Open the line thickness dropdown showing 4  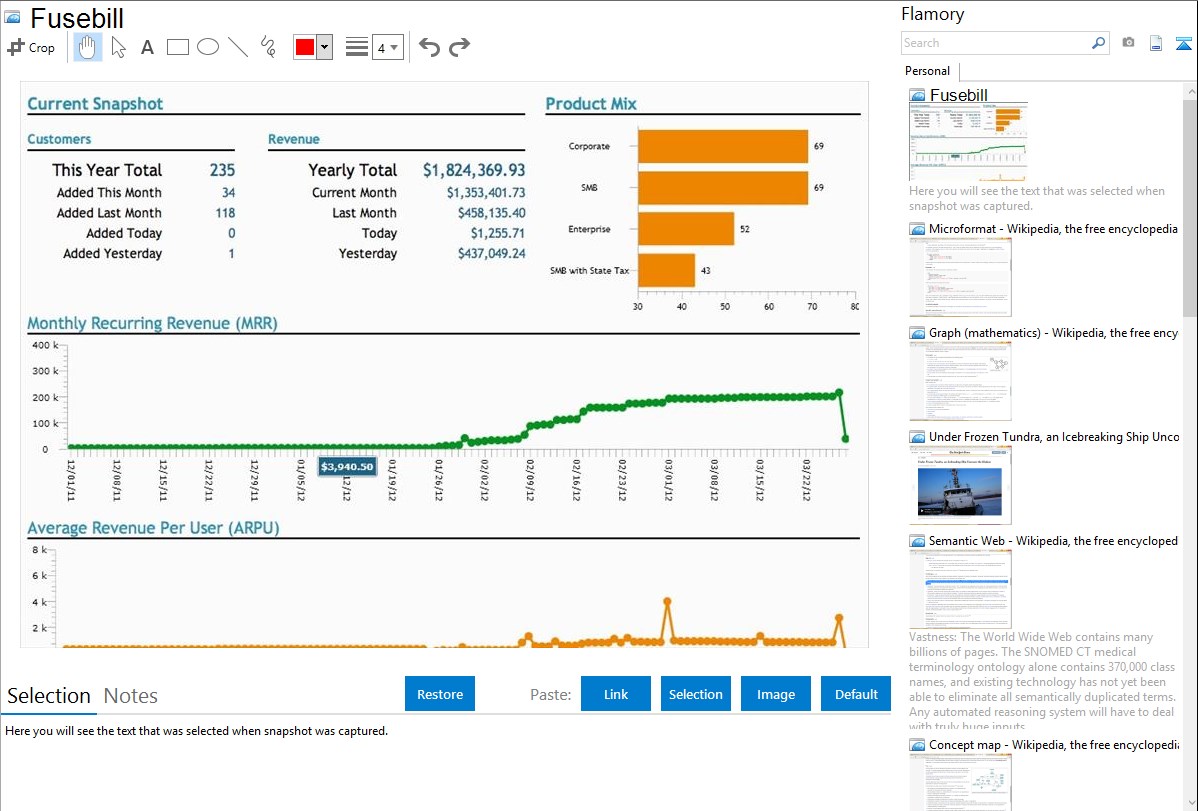point(388,47)
